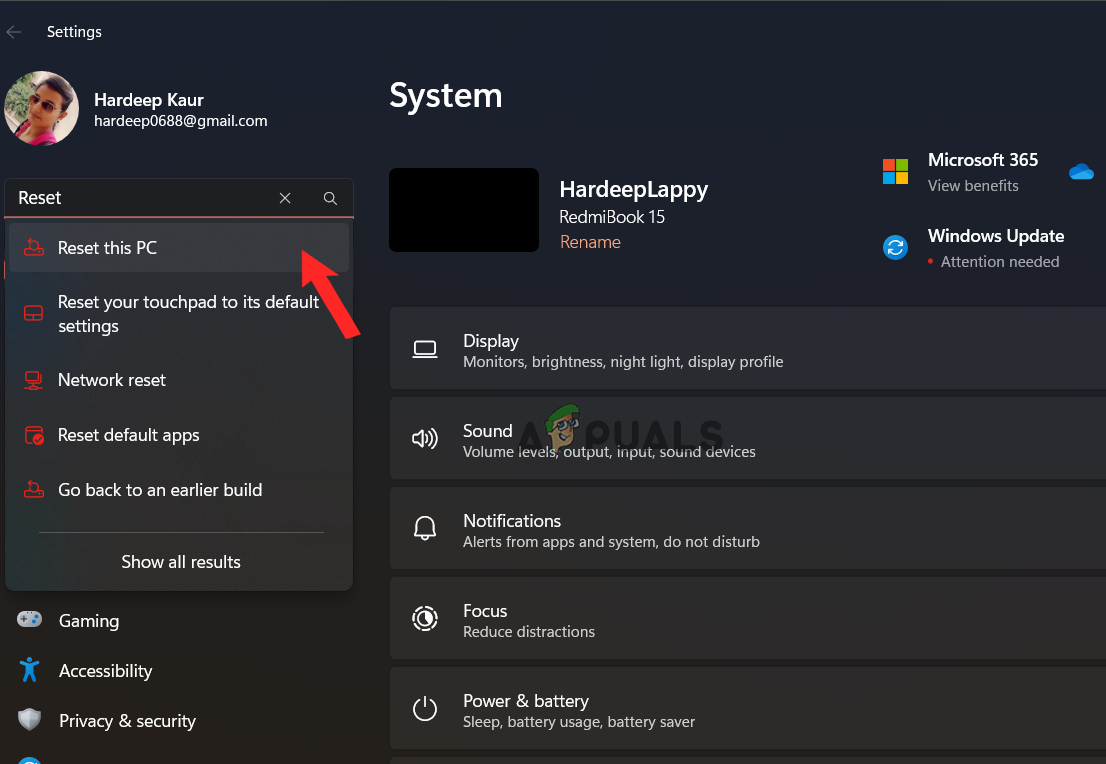Open Notifications bell icon

pos(425,529)
